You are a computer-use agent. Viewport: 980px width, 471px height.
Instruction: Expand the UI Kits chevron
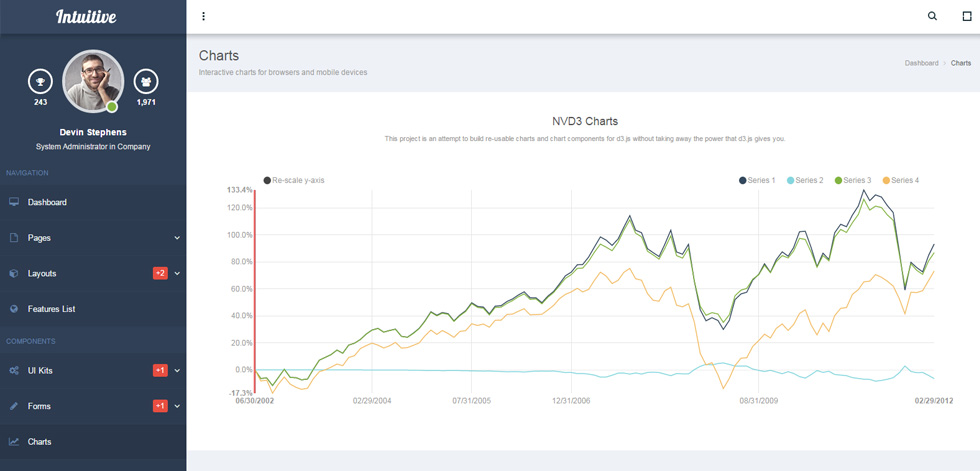[177, 370]
